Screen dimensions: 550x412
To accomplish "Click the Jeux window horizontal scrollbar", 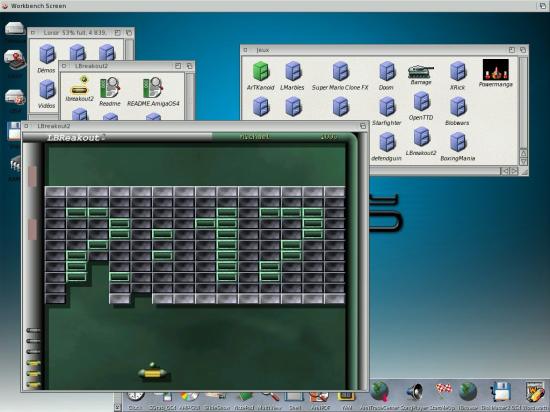I will pos(435,171).
